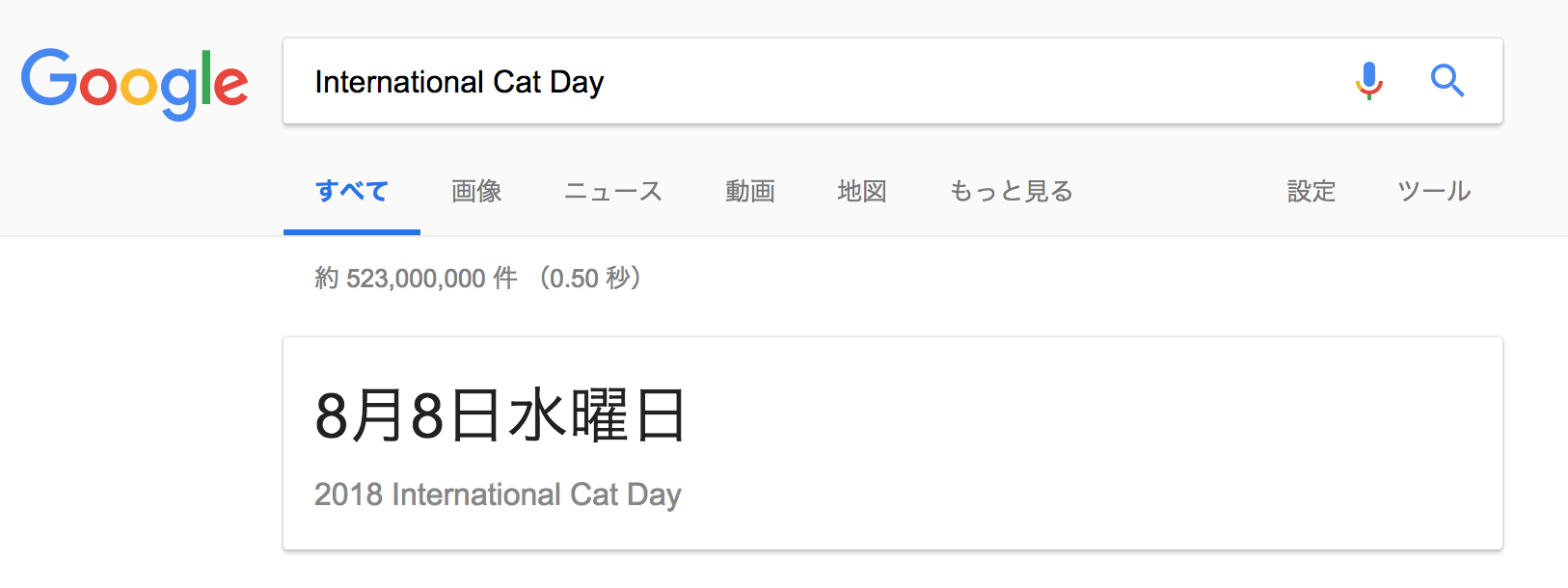Start voice search with the microphone icon

click(x=1369, y=81)
